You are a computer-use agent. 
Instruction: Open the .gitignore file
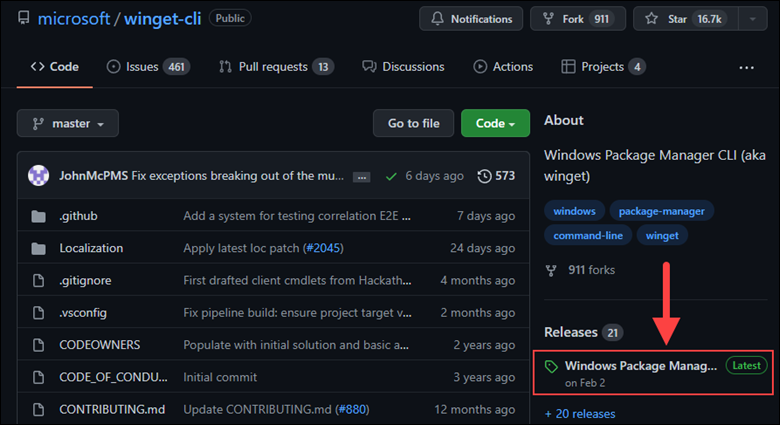85,280
